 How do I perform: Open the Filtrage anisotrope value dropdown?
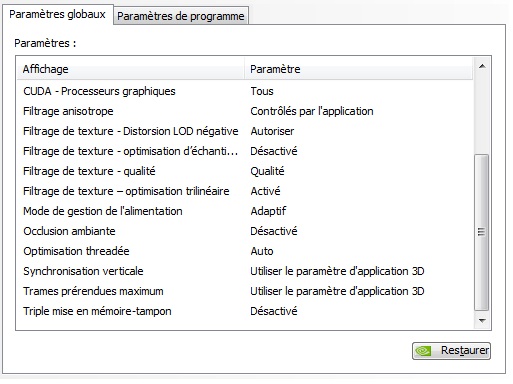click(312, 111)
